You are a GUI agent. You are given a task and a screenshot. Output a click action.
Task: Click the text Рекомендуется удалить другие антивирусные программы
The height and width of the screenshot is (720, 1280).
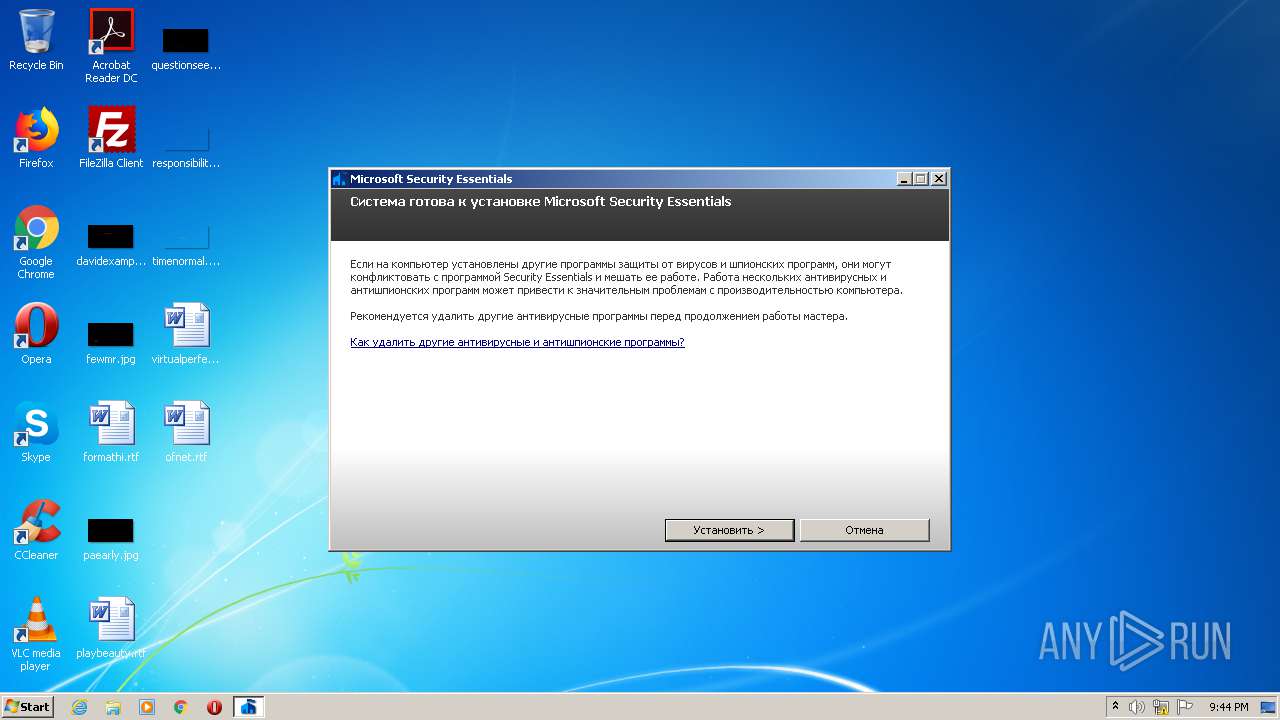click(599, 316)
